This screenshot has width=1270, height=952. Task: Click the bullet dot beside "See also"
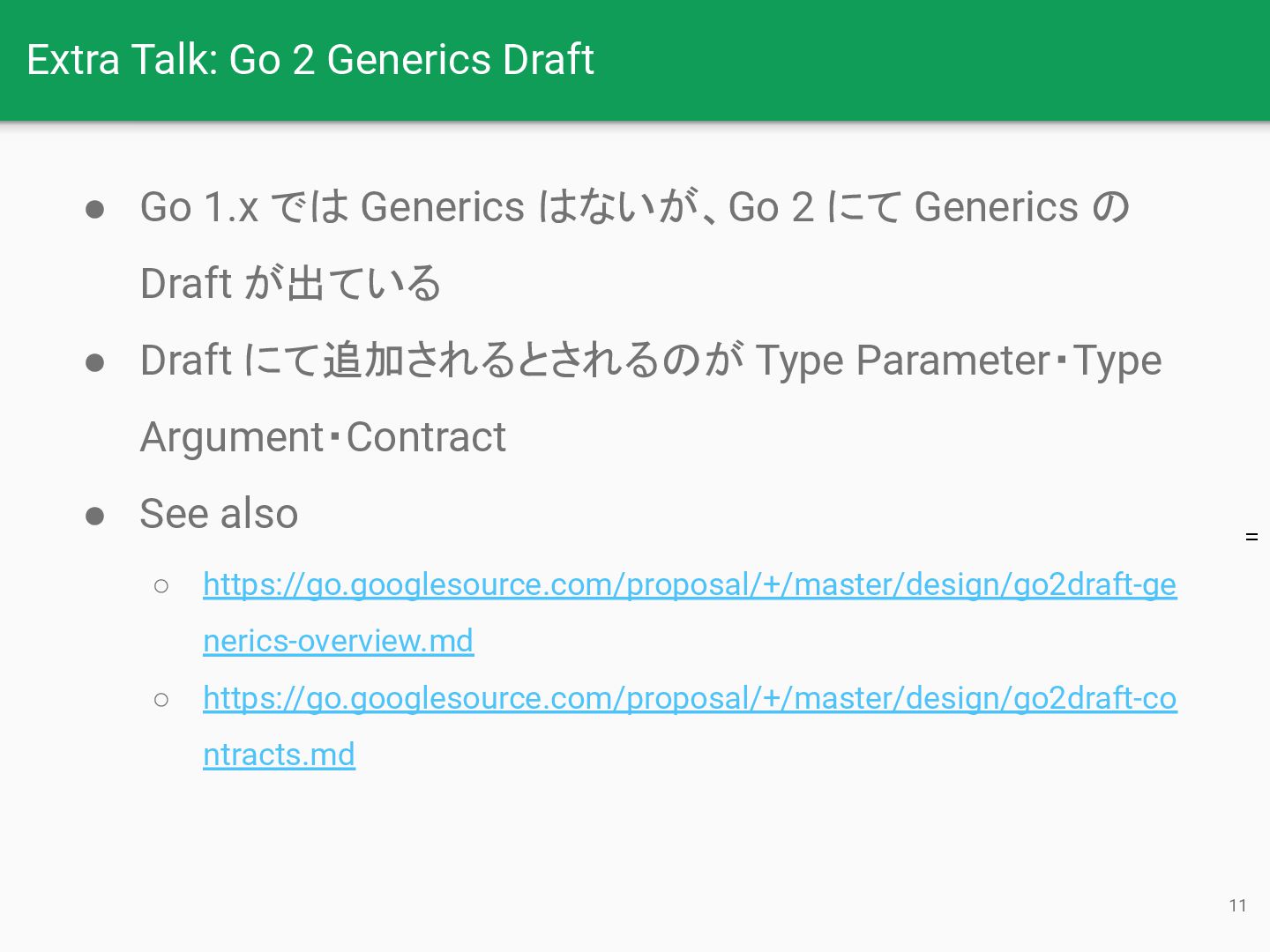click(95, 516)
